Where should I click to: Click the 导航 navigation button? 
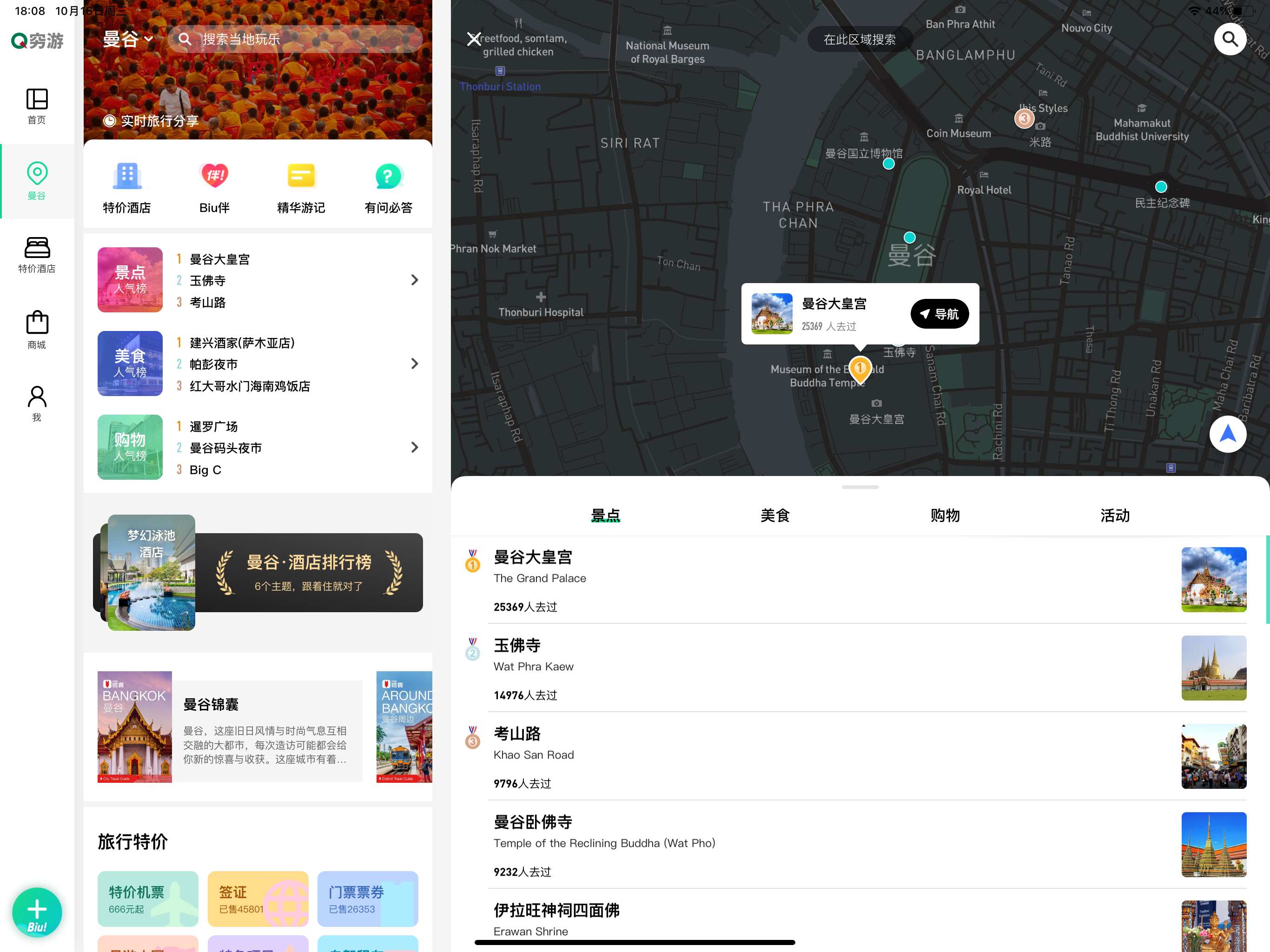(x=939, y=313)
